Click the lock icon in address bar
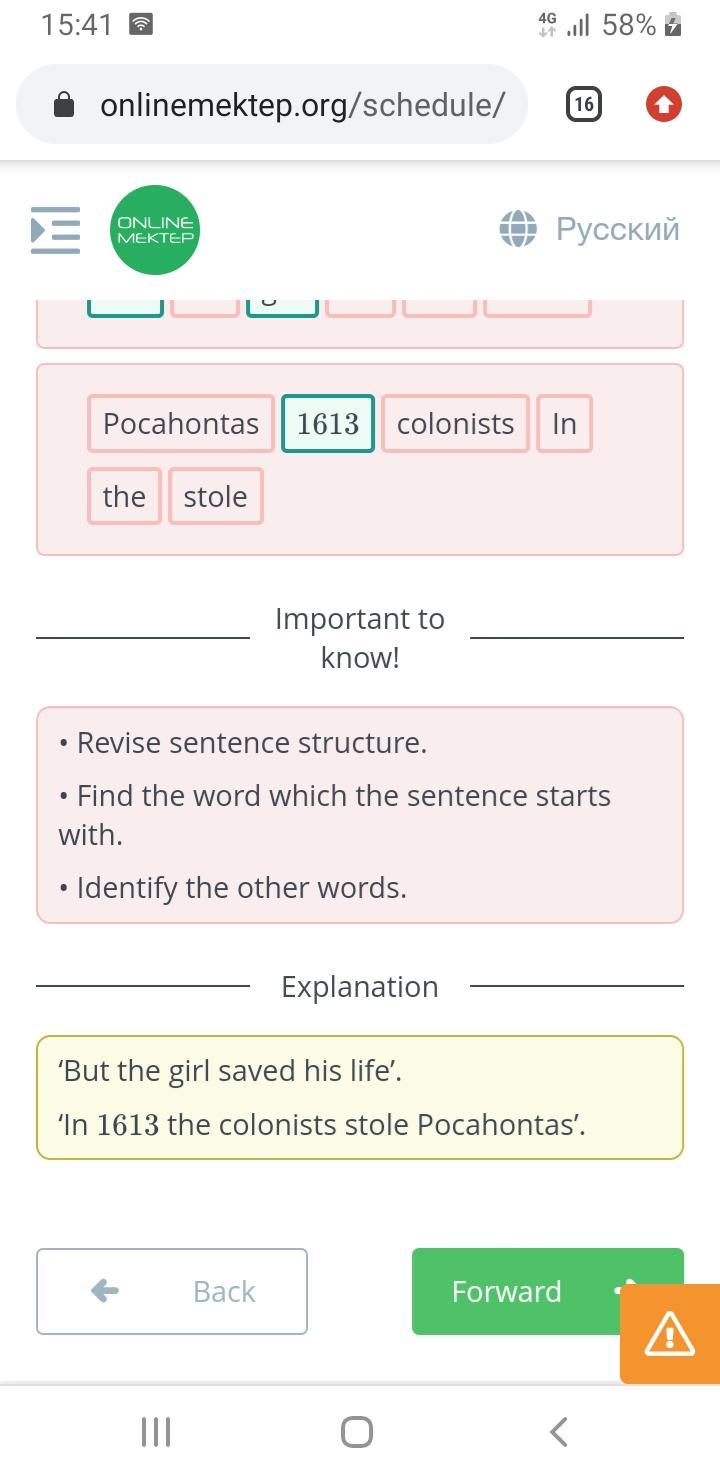Screen dimensions: 720x1480 point(64,105)
